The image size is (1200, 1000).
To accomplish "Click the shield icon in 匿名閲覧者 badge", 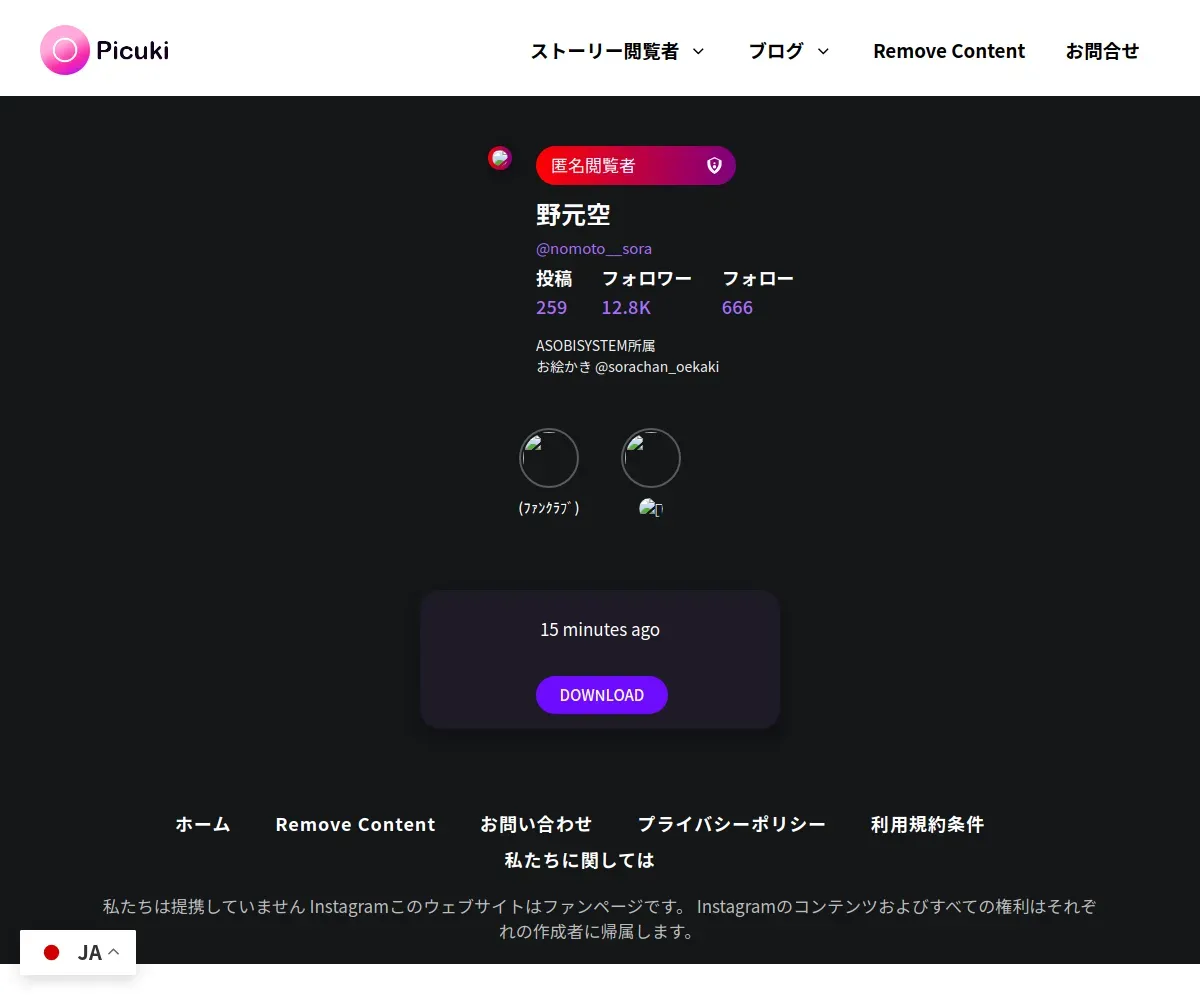I will pos(714,165).
